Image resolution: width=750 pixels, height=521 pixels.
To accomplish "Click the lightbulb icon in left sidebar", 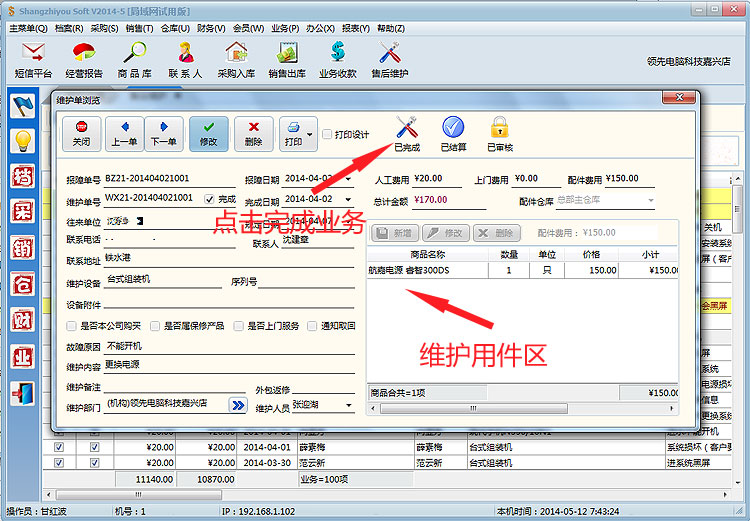I will pyautogui.click(x=23, y=141).
